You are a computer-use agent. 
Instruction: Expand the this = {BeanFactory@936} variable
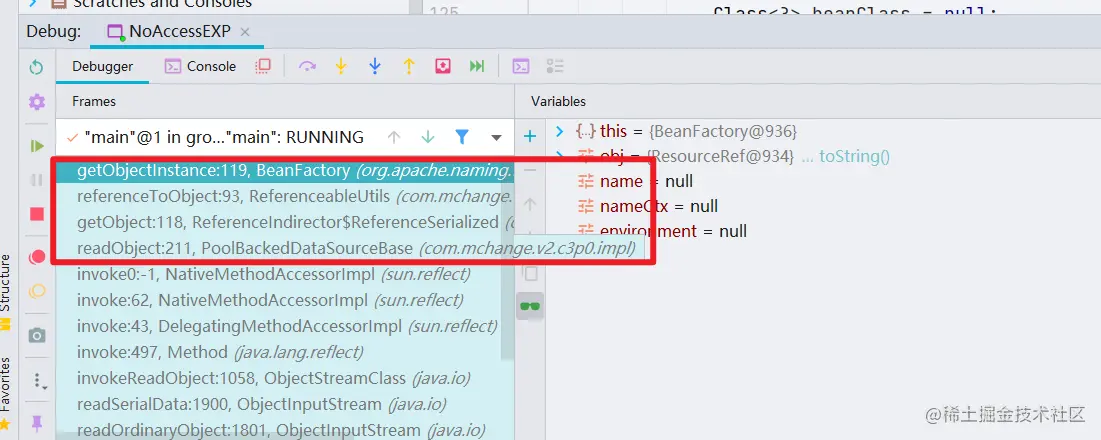tap(560, 131)
